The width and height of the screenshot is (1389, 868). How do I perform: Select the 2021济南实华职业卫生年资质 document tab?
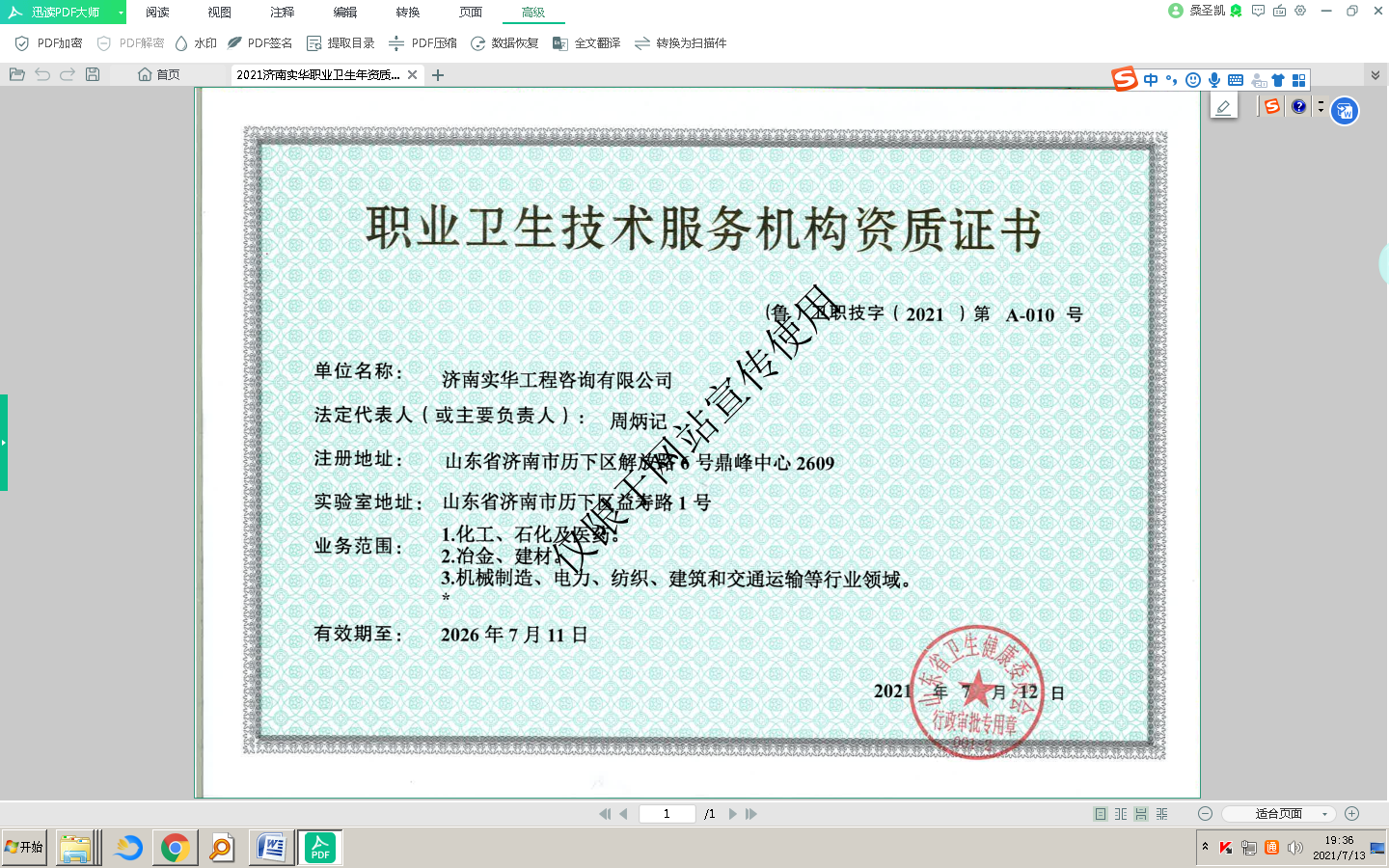click(318, 74)
